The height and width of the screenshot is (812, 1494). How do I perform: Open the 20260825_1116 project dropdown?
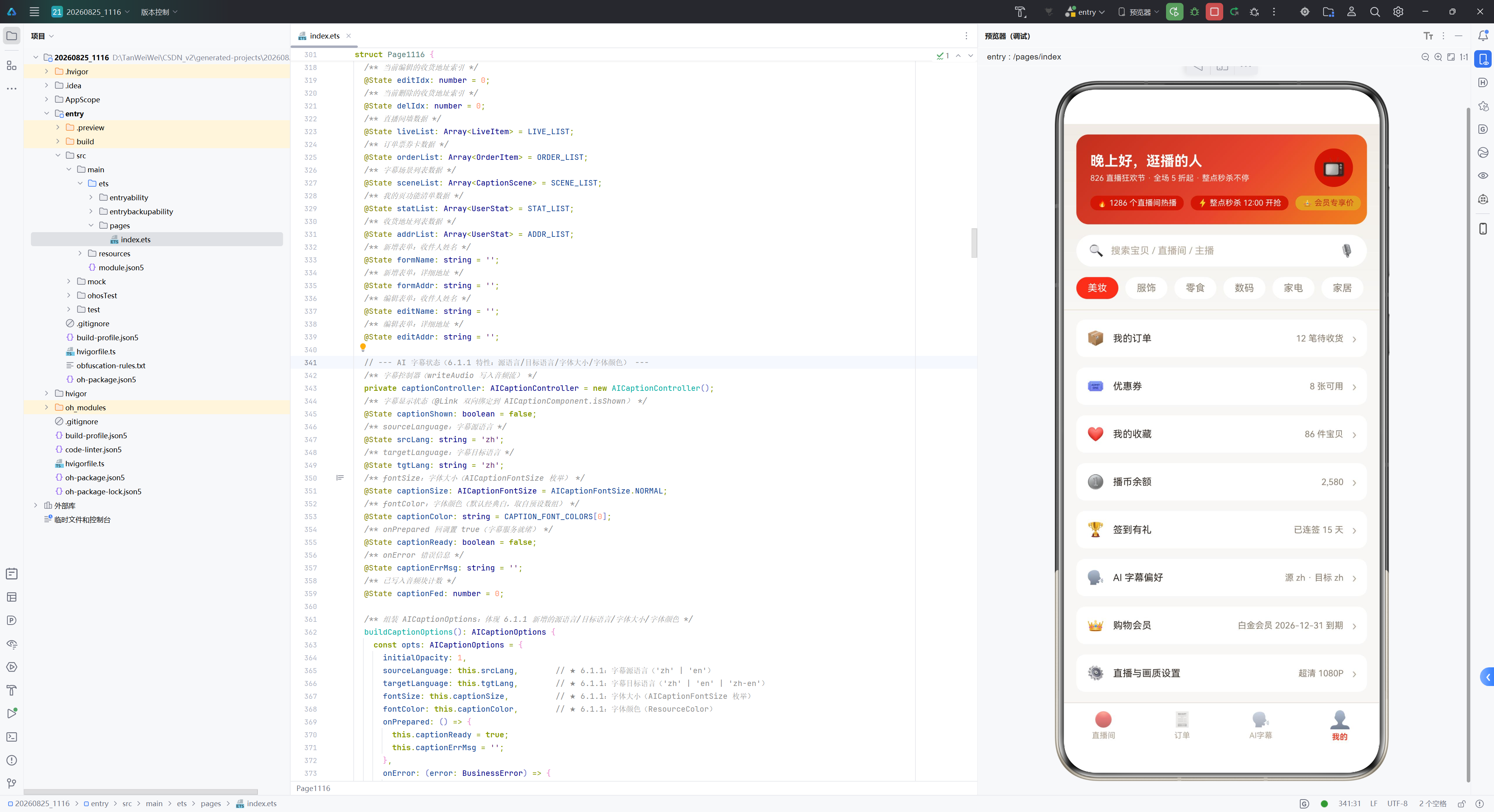click(x=91, y=12)
